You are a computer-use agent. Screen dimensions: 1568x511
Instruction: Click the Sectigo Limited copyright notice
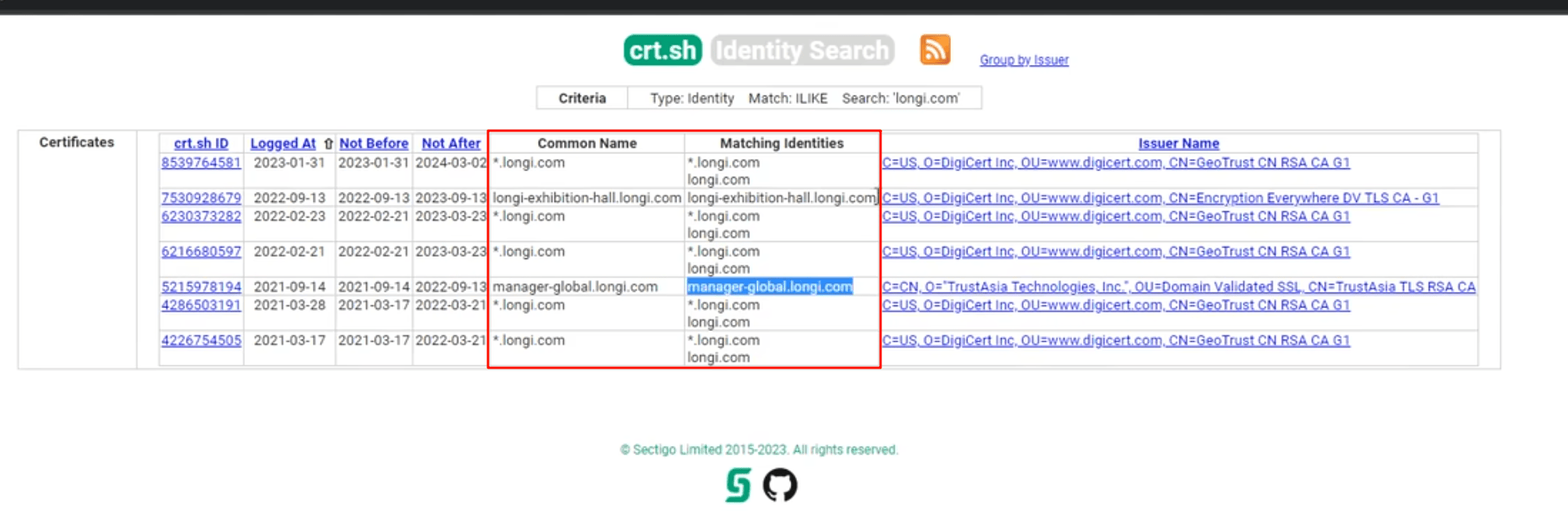point(759,450)
